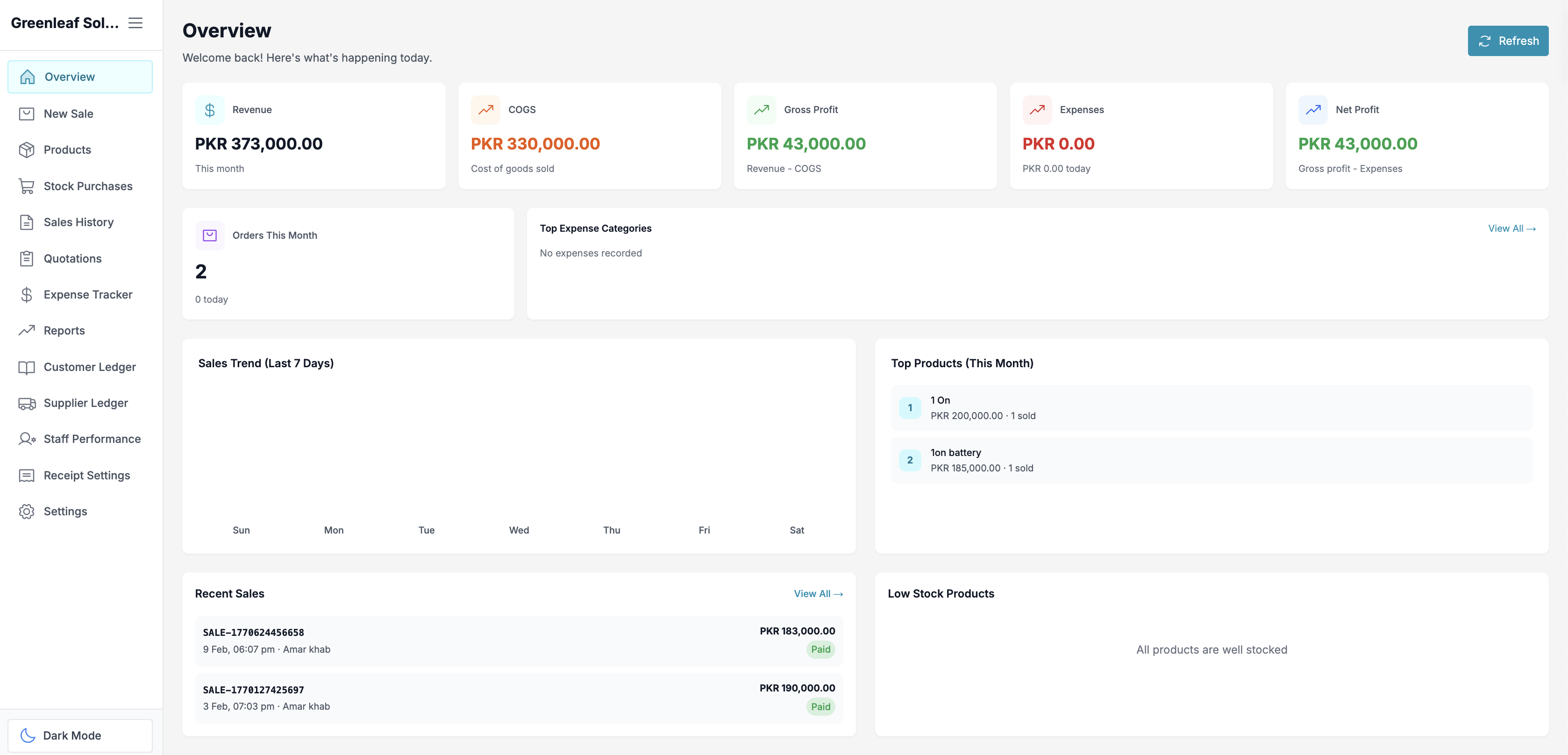
Task: Select top product '1on battery'
Action: coord(1212,460)
